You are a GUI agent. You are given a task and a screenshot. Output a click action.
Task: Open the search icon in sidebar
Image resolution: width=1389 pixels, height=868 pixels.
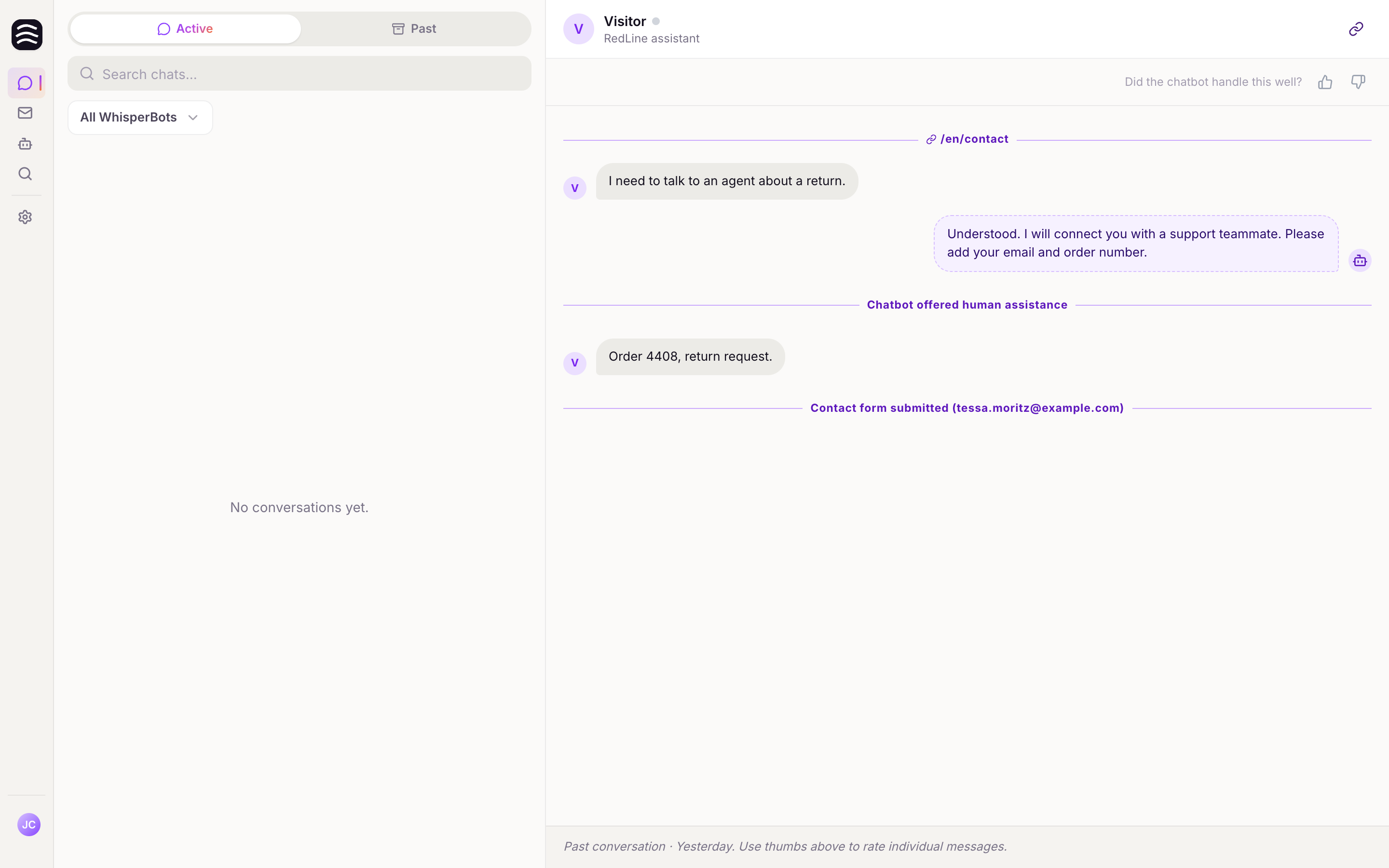point(25,174)
